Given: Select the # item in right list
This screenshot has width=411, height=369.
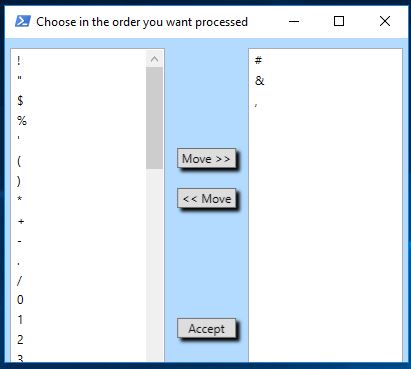Looking at the screenshot, I should [x=325, y=60].
